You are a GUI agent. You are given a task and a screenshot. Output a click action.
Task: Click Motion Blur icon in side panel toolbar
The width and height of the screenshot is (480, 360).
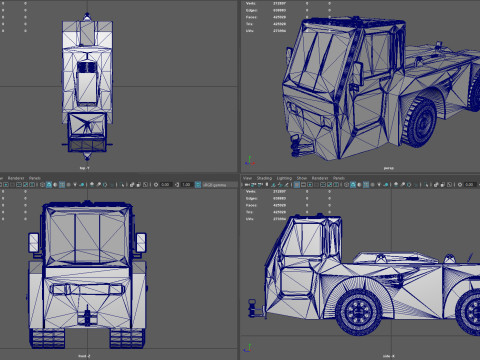click(x=402, y=185)
